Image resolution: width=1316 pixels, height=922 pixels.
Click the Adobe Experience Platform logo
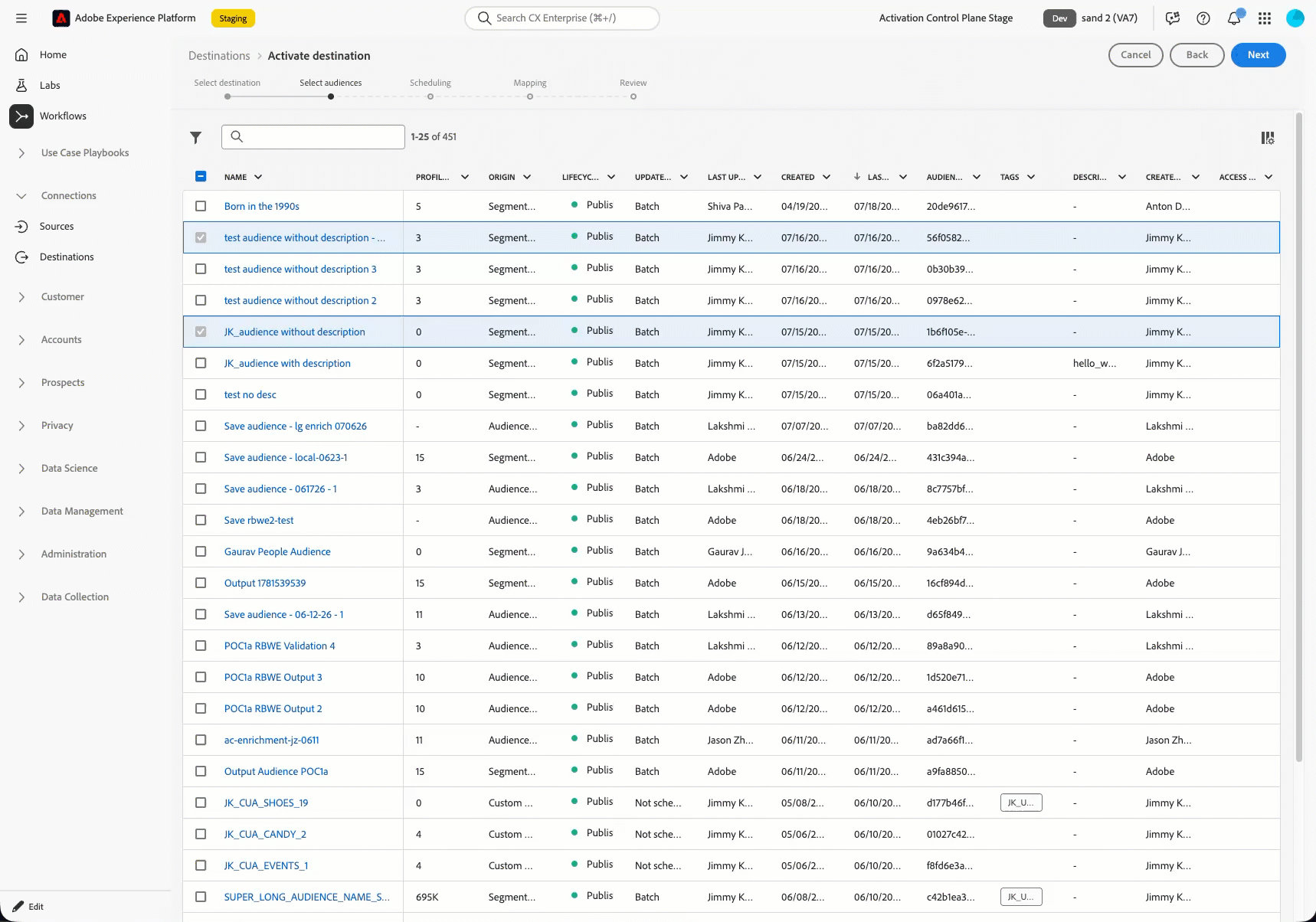pyautogui.click(x=61, y=18)
